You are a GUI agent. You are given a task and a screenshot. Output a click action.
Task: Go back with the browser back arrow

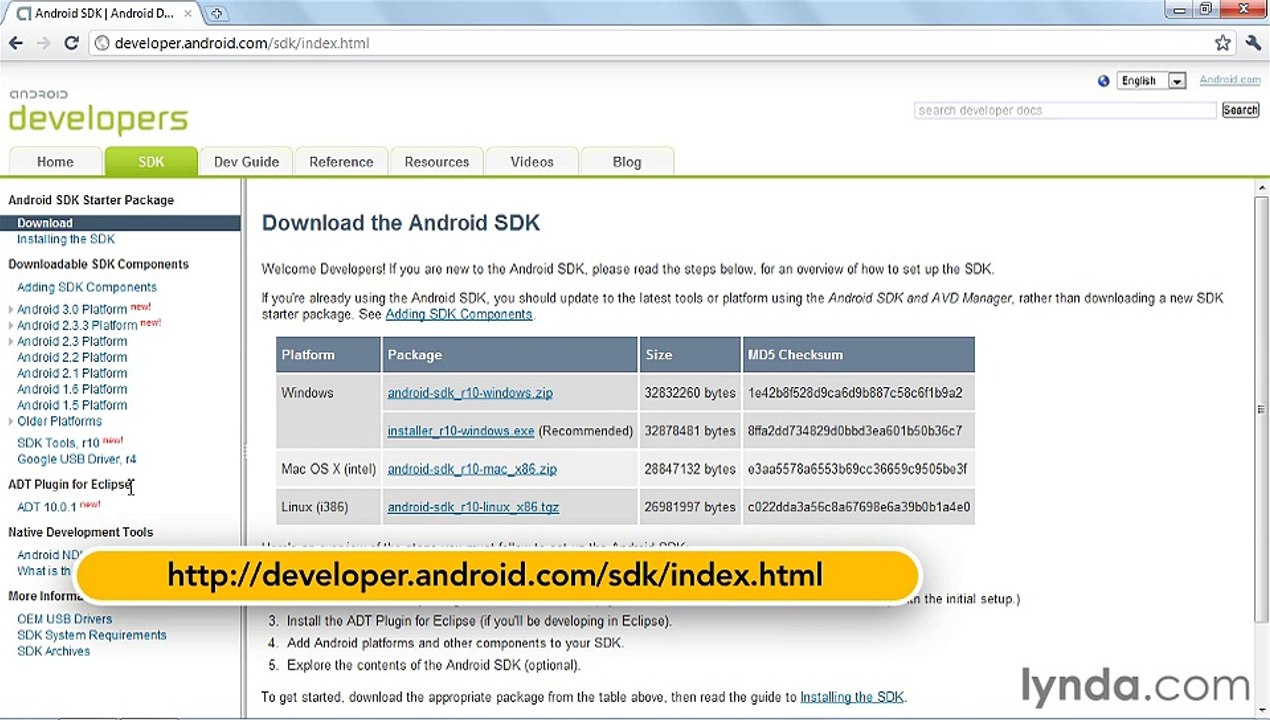click(16, 43)
